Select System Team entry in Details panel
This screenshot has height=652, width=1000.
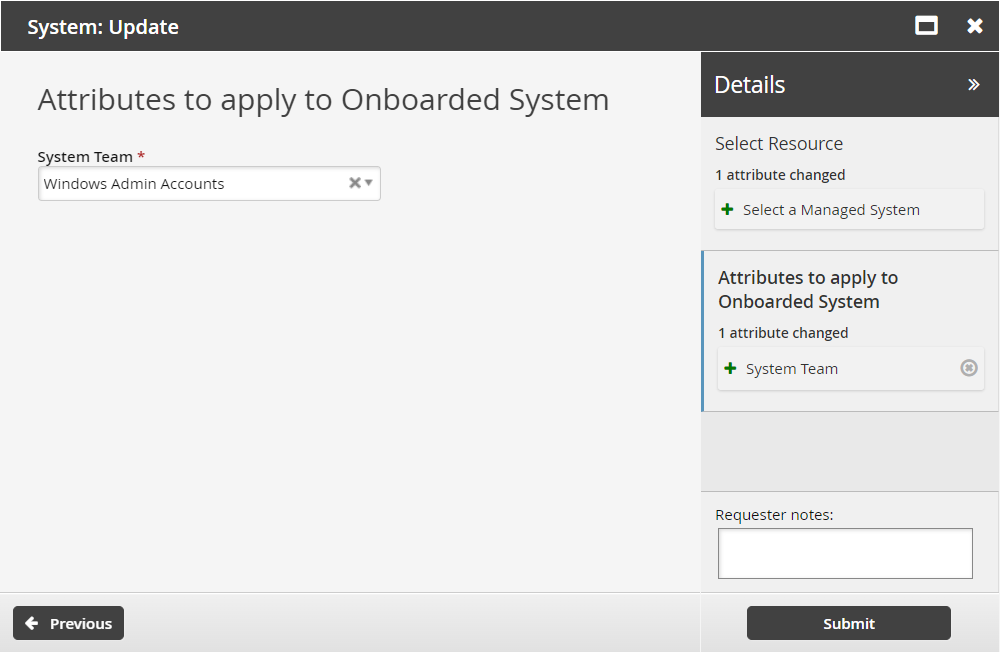792,369
